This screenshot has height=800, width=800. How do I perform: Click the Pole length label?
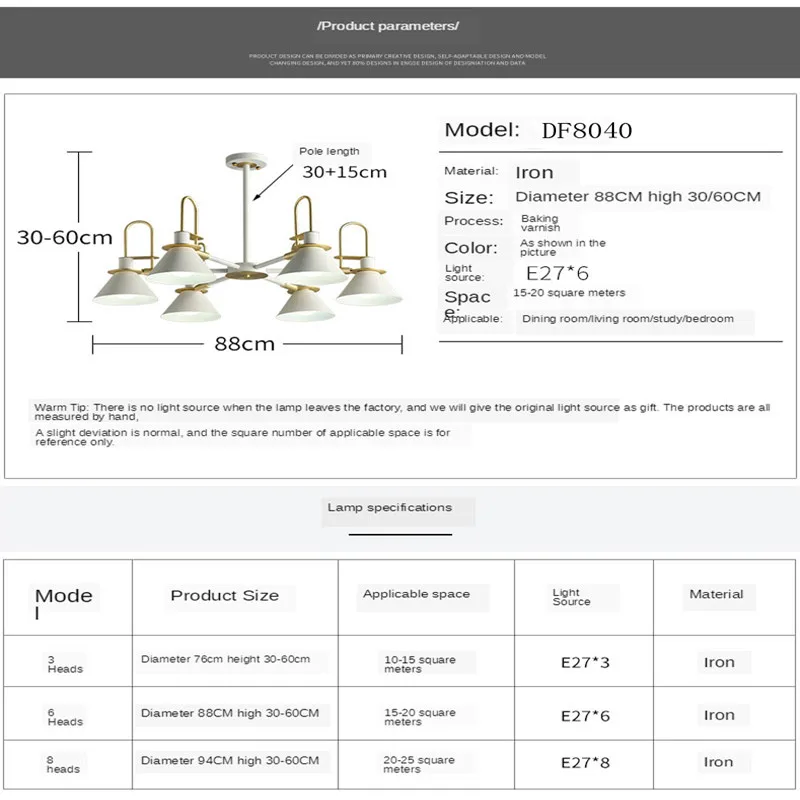(x=329, y=152)
